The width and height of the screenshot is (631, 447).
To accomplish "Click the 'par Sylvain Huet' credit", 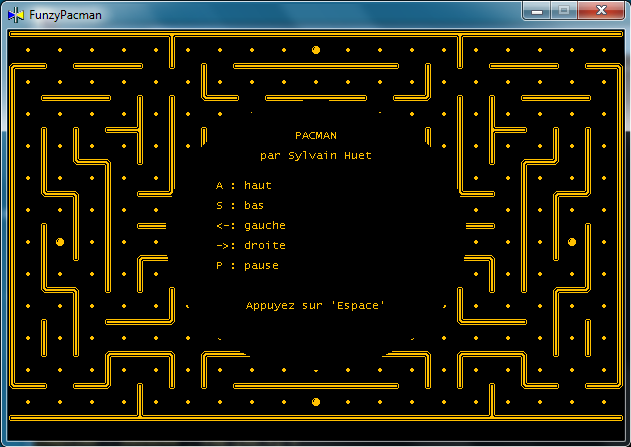I will [316, 156].
